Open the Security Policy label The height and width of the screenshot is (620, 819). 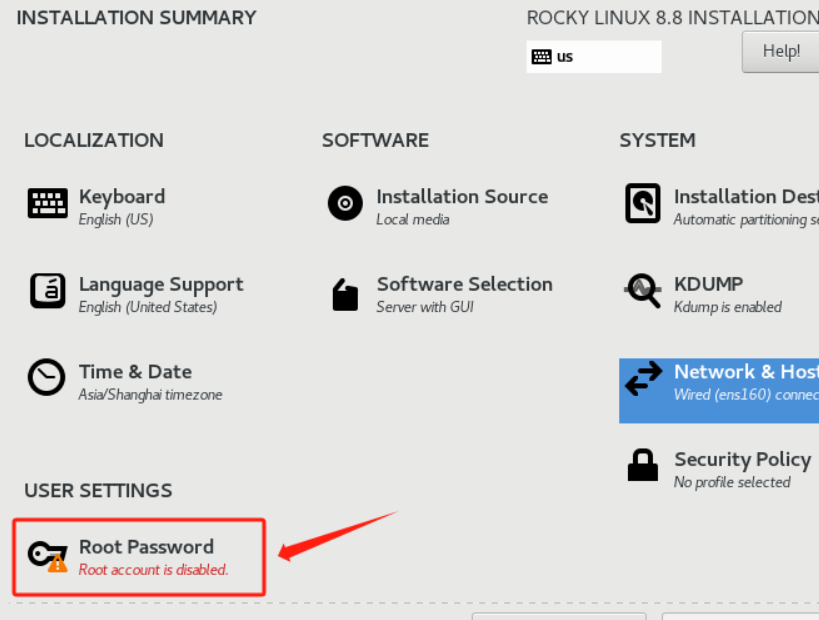coord(742,459)
